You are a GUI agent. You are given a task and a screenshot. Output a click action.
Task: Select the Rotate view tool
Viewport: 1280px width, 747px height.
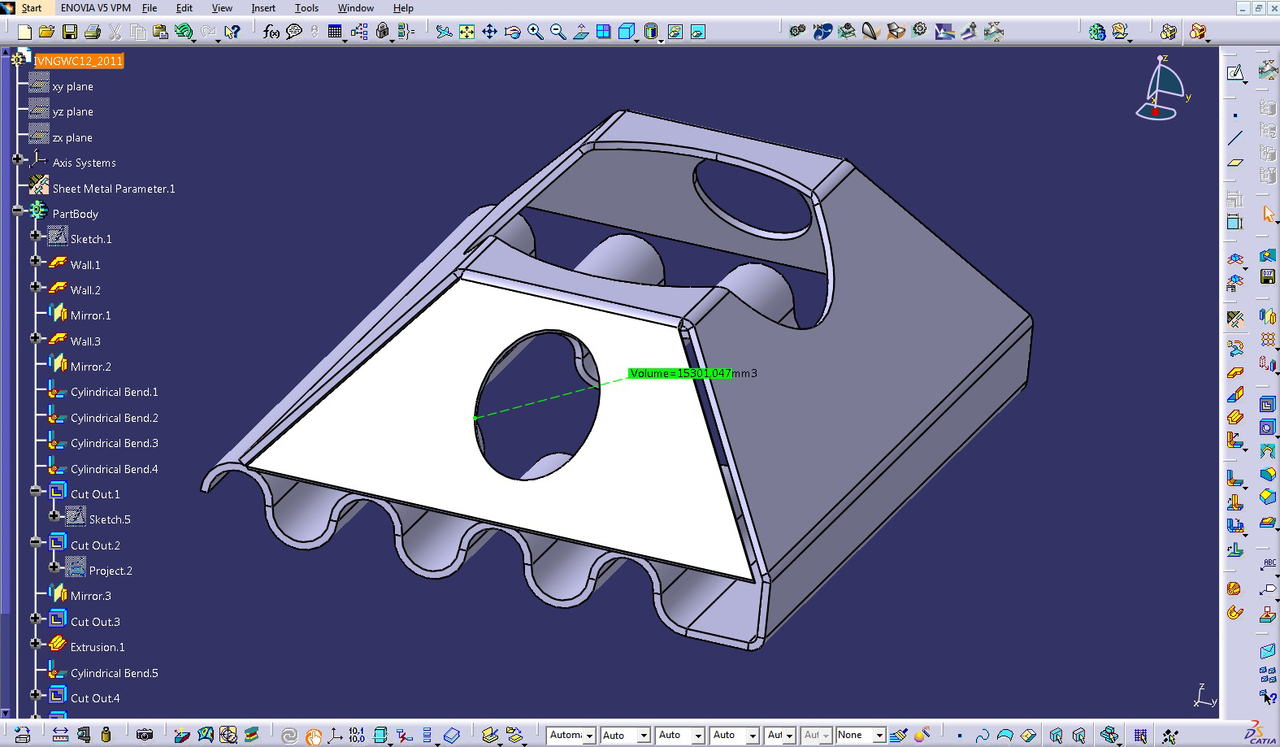point(513,32)
